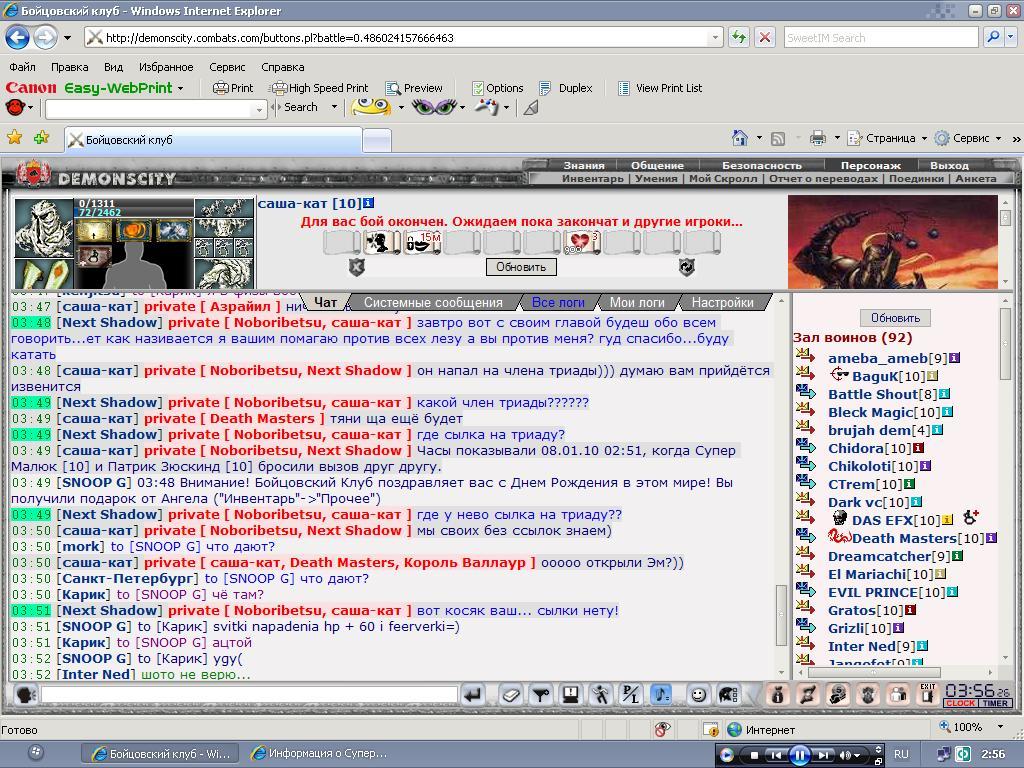Click the left shield icon below scrolls
This screenshot has width=1024, height=768.
[357, 266]
